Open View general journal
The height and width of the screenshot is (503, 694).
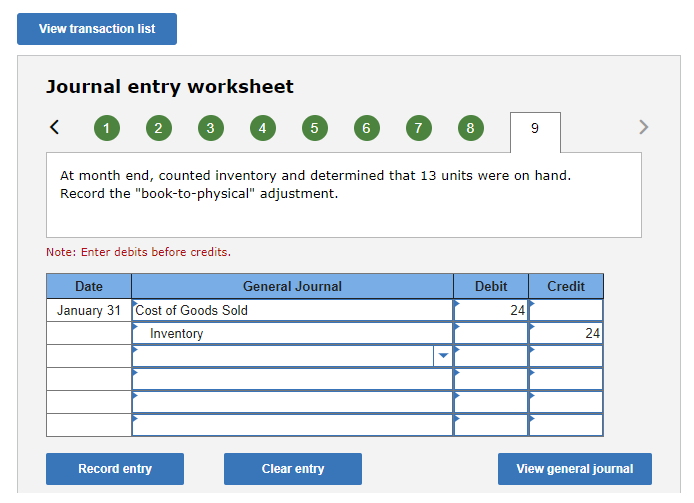click(574, 469)
